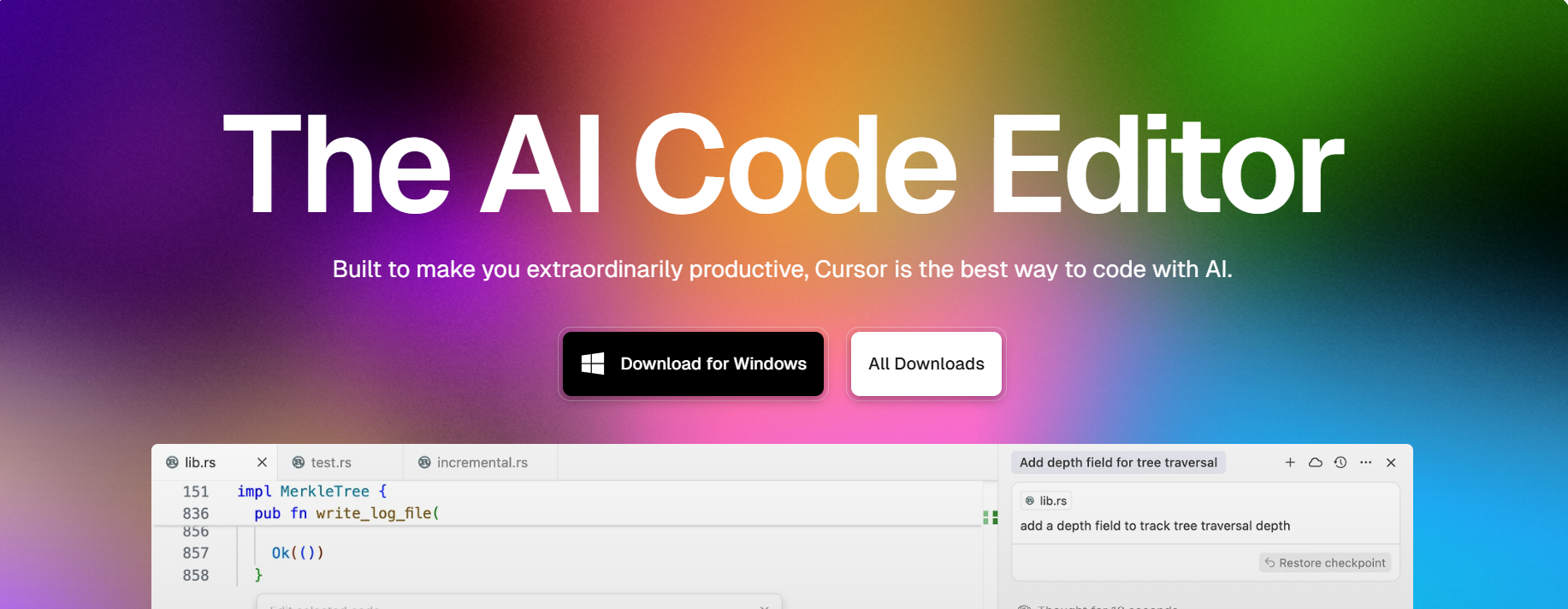
Task: Click the Download for Windows button
Action: click(x=693, y=364)
